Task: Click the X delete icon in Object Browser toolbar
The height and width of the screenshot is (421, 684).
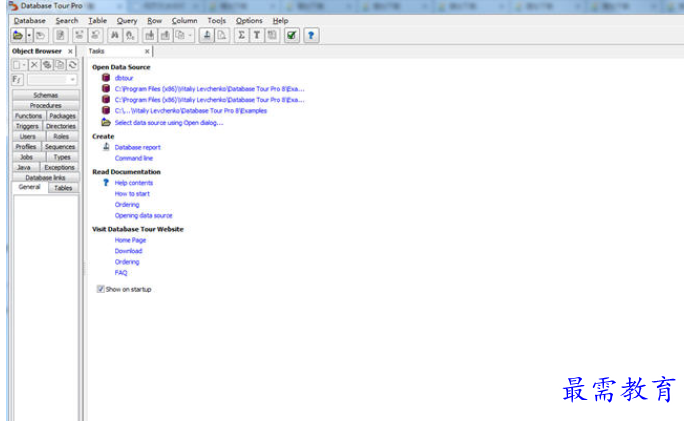Action: coord(34,65)
